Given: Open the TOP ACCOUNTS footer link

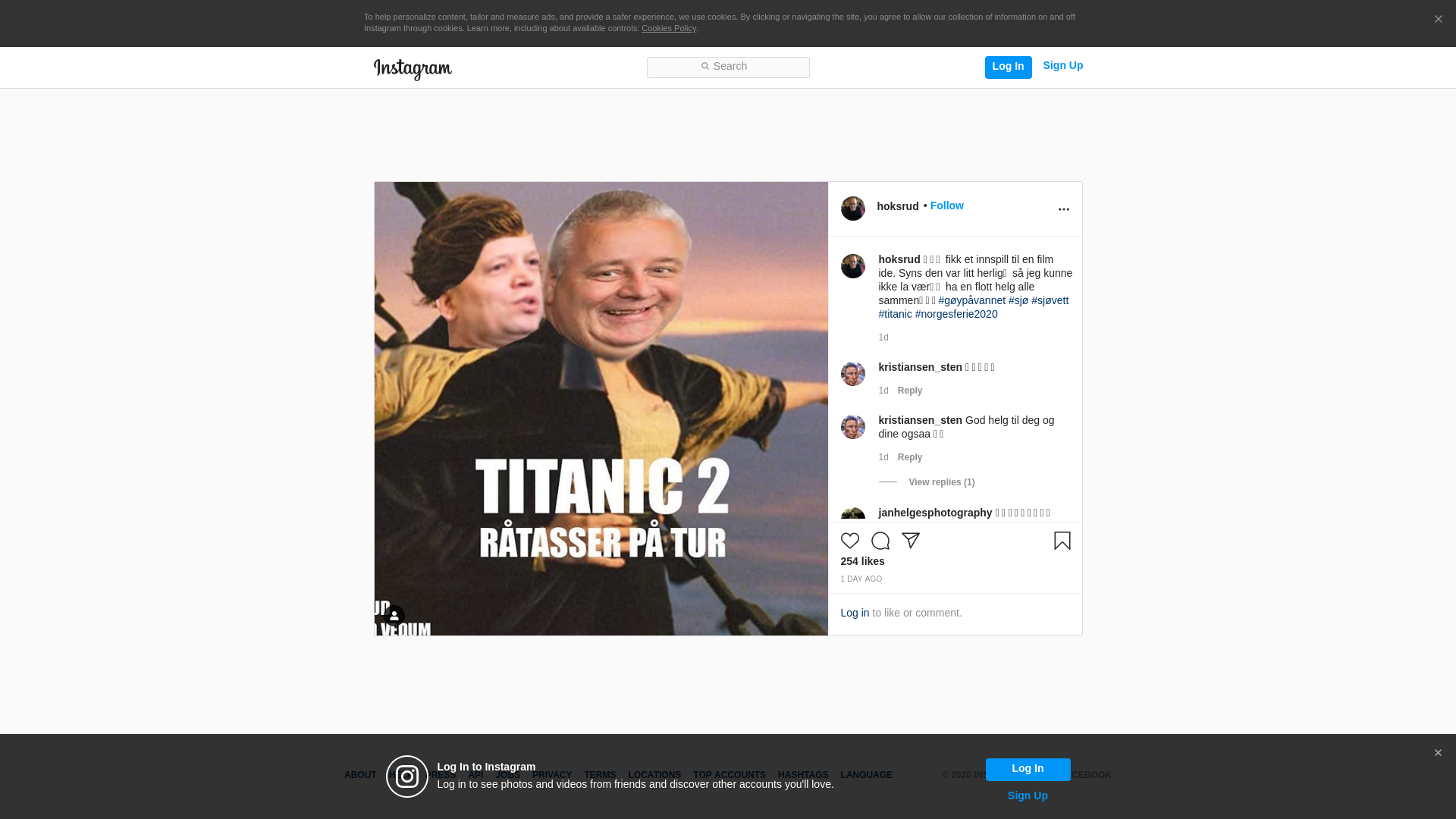Looking at the screenshot, I should 730,775.
